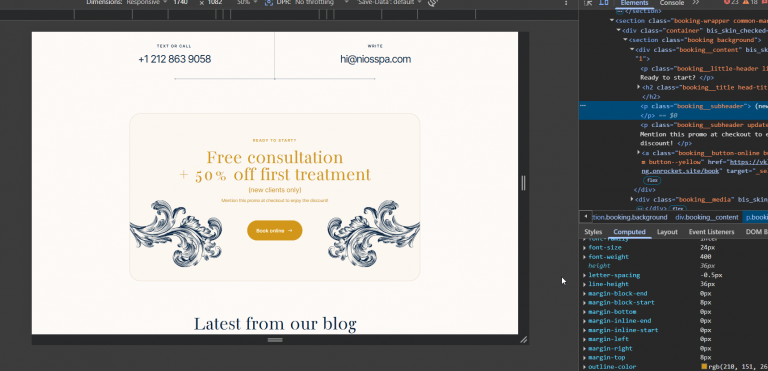Open the Layout sidebar tab
The height and width of the screenshot is (371, 768).
coord(667,232)
